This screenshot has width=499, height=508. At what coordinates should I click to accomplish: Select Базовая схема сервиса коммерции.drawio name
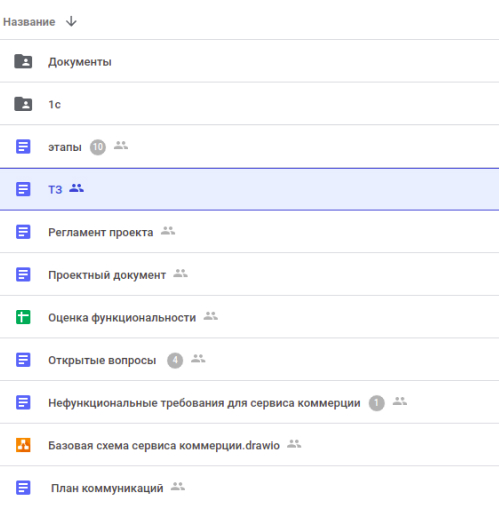(164, 446)
